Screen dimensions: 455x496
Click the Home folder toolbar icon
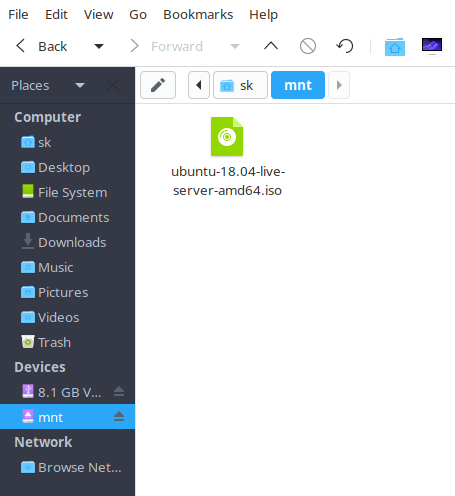pyautogui.click(x=395, y=46)
